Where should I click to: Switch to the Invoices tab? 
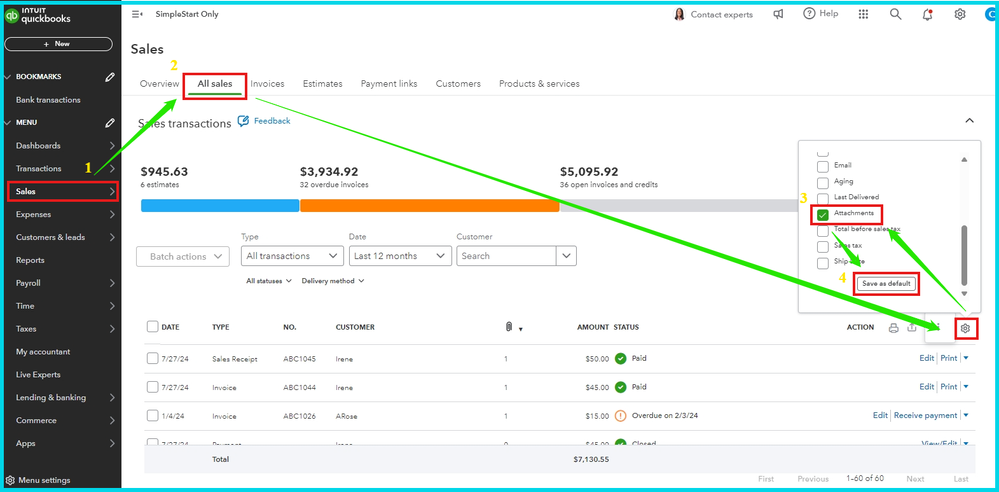[268, 83]
